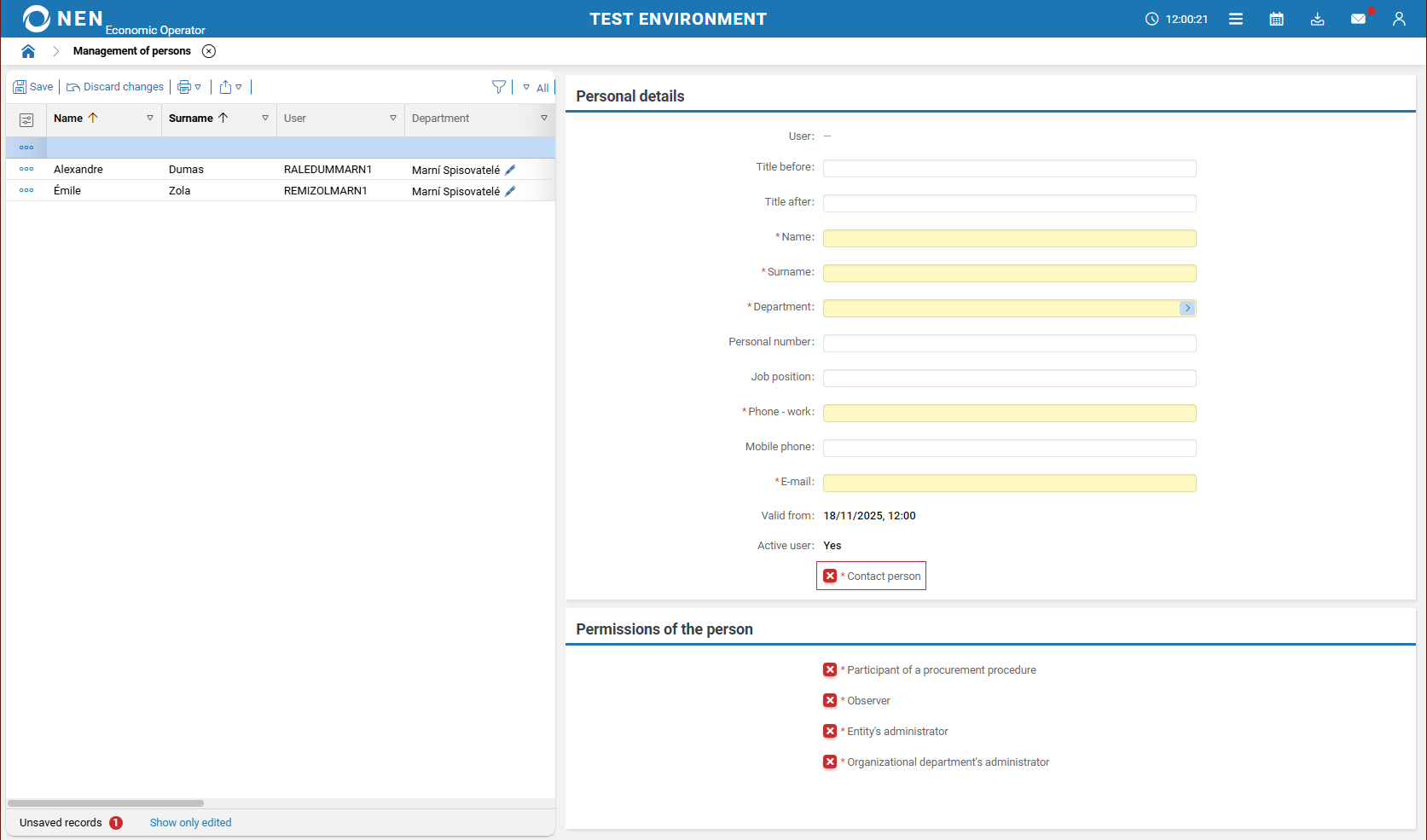Screen dimensions: 1427x840
Task: Toggle the Observer permission
Action: pyautogui.click(x=830, y=700)
